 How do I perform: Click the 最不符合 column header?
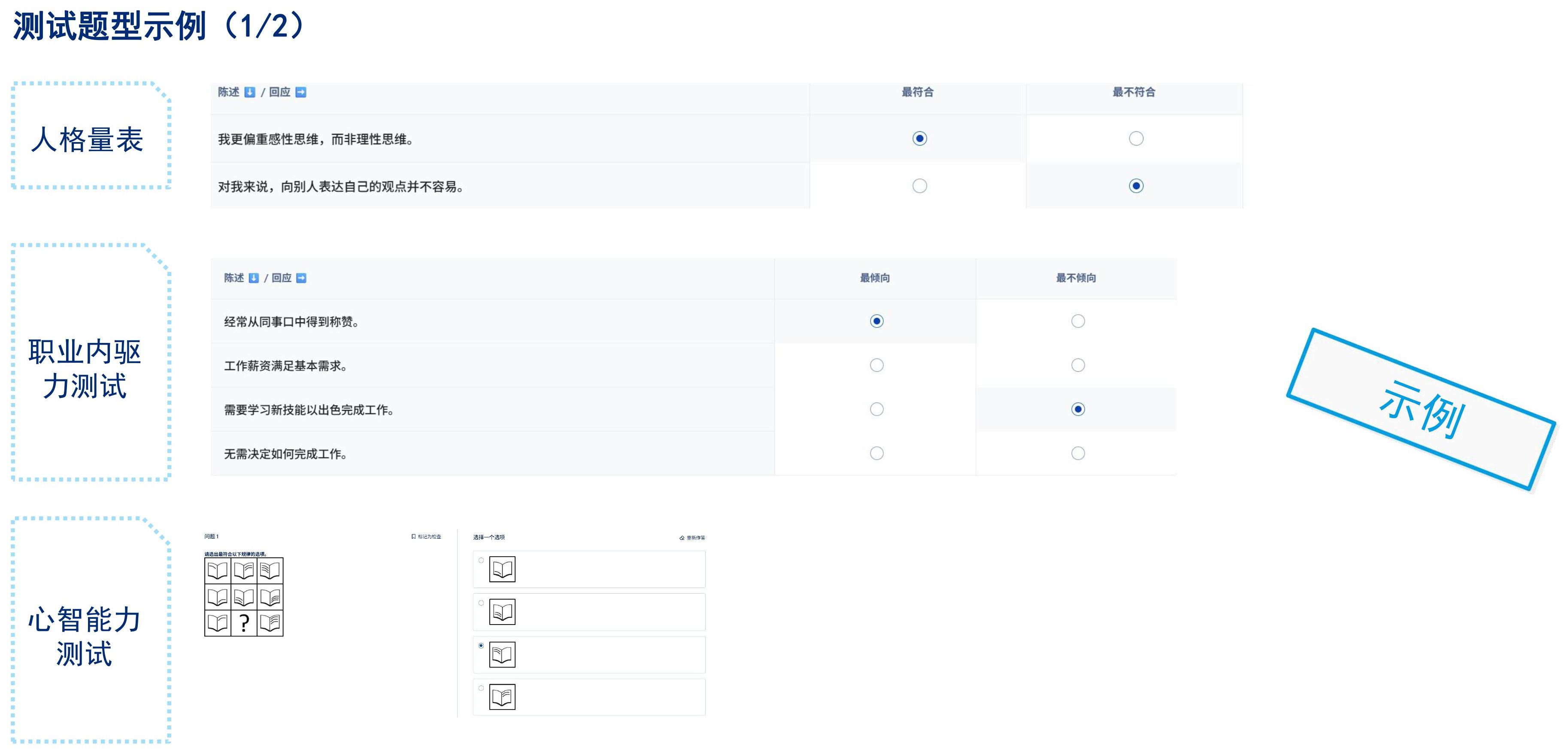click(x=1134, y=92)
